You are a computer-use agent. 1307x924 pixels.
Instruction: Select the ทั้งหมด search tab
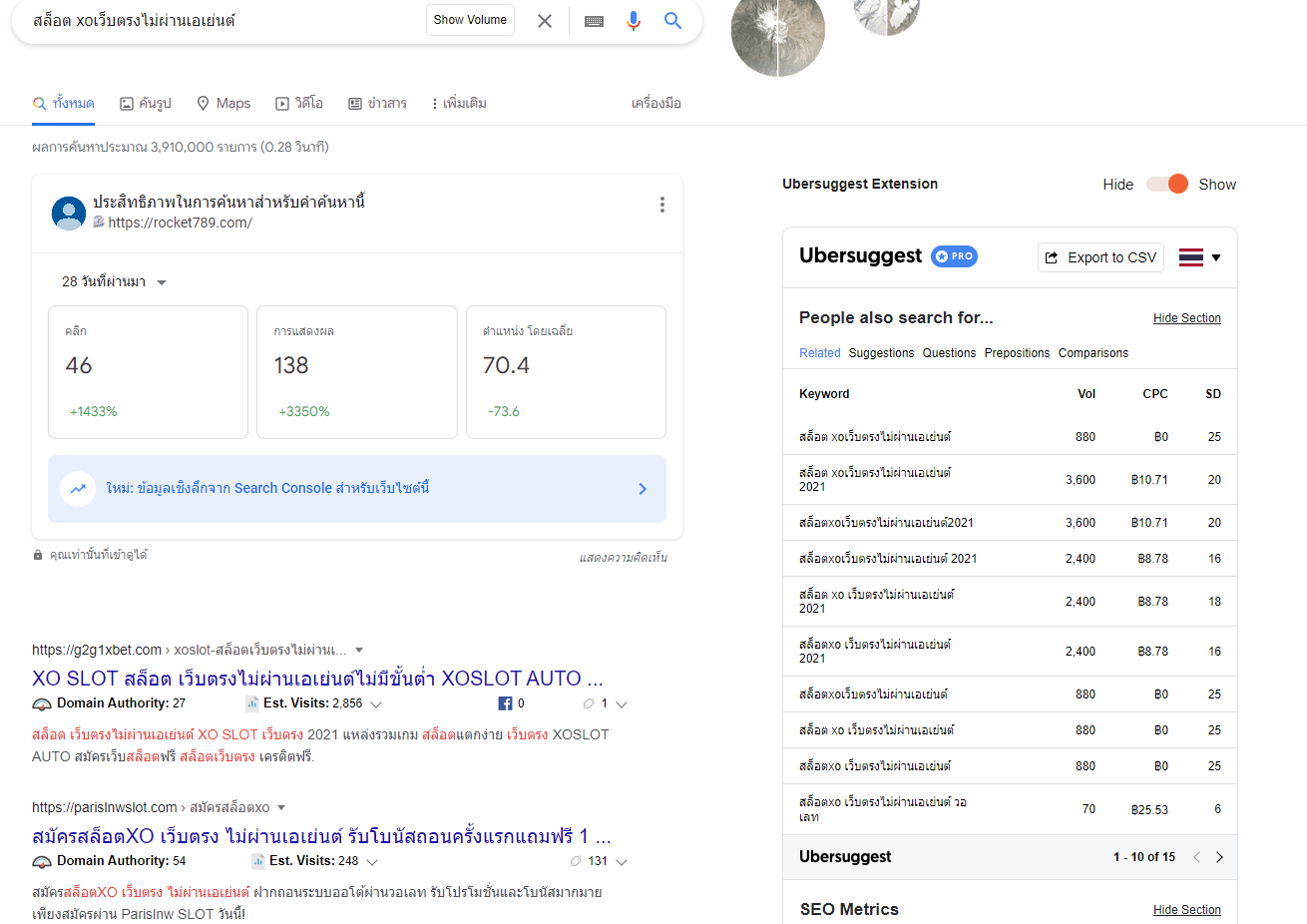click(64, 103)
